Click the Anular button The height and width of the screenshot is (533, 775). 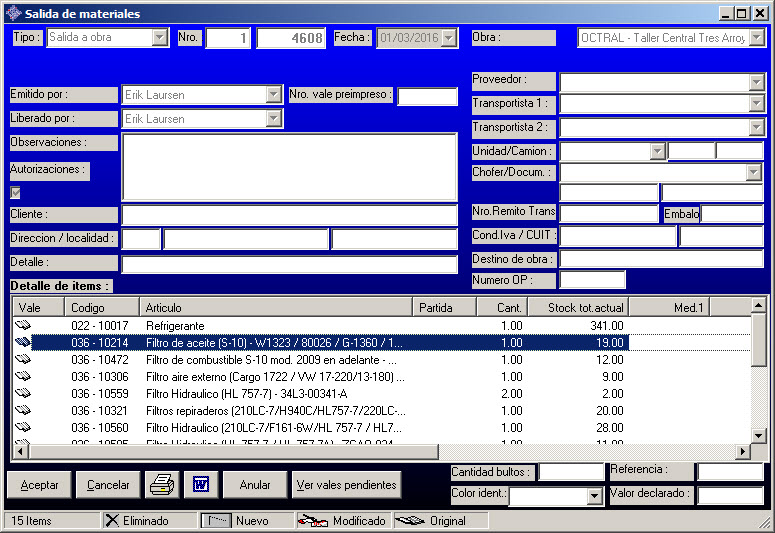tap(255, 485)
